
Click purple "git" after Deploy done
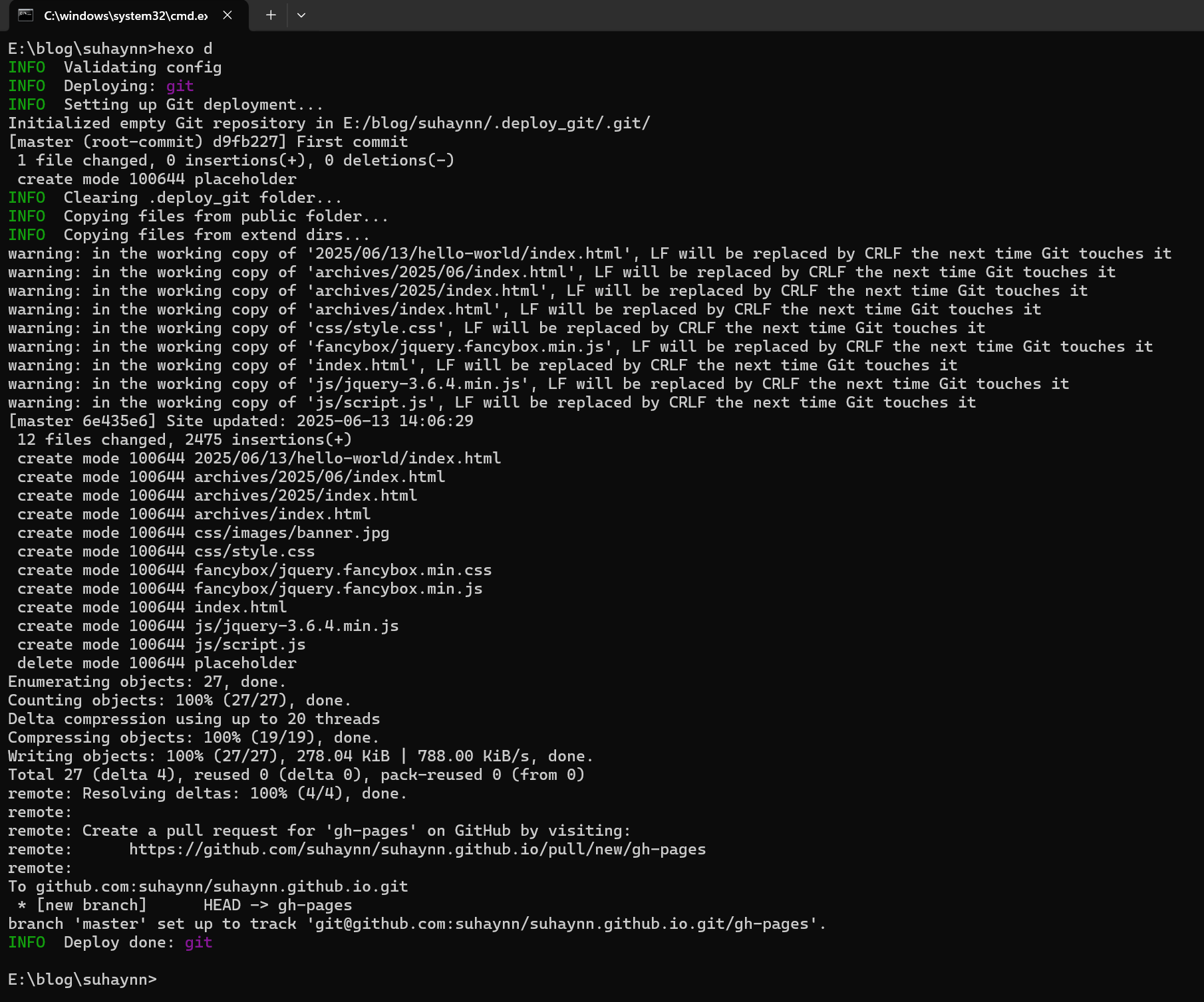coord(198,942)
